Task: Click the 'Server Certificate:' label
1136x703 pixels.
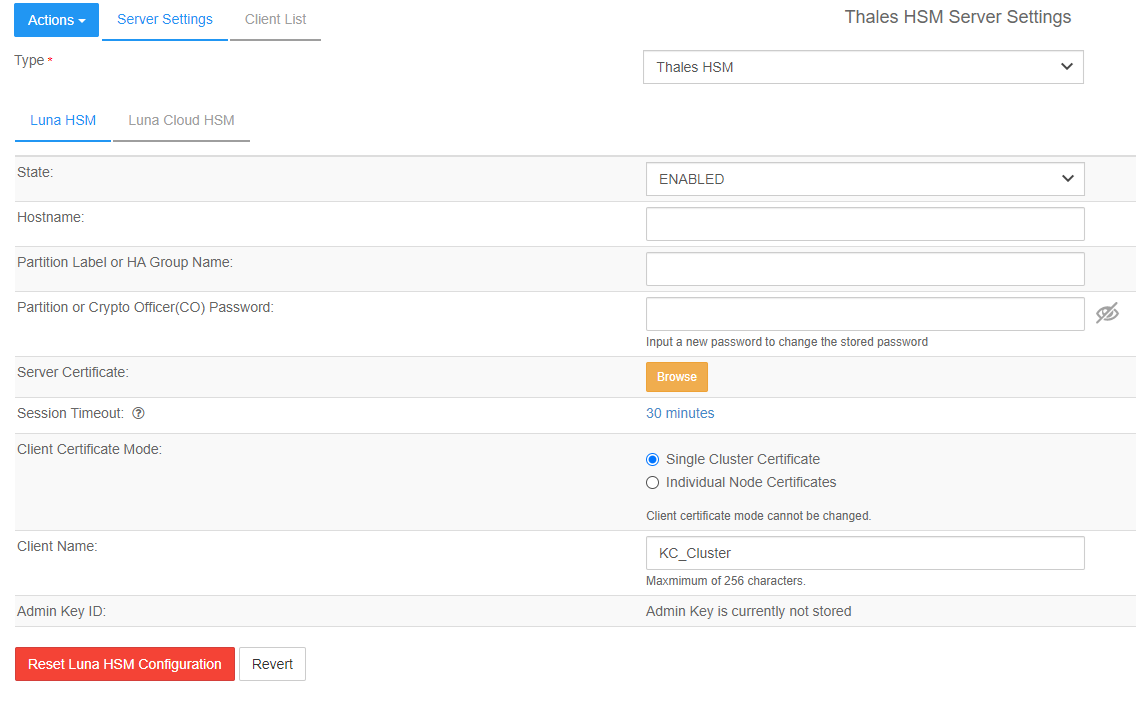Action: click(x=73, y=372)
